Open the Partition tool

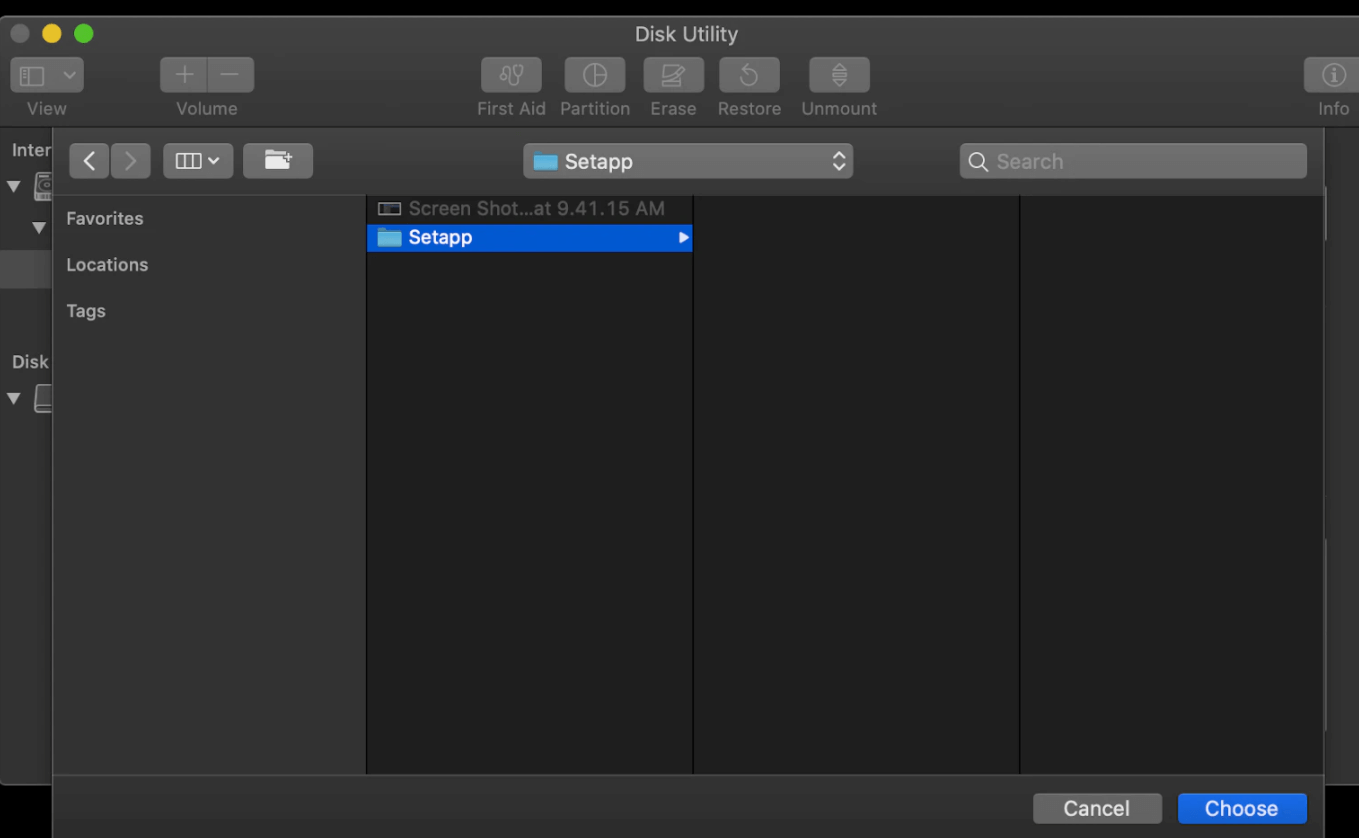coord(594,75)
